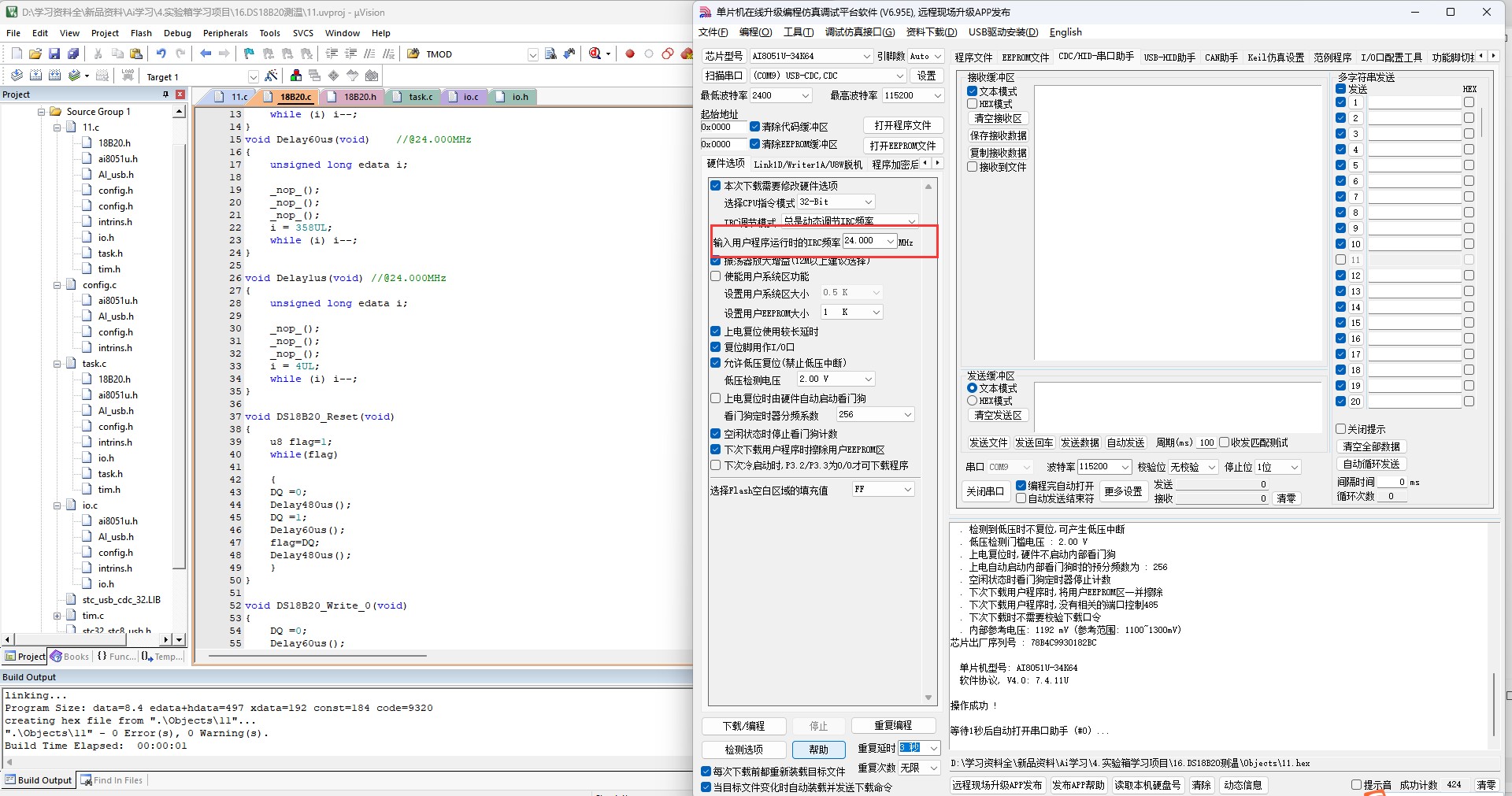Open the Target 1 dropdown in µVision
1512x796 pixels.
253,76
